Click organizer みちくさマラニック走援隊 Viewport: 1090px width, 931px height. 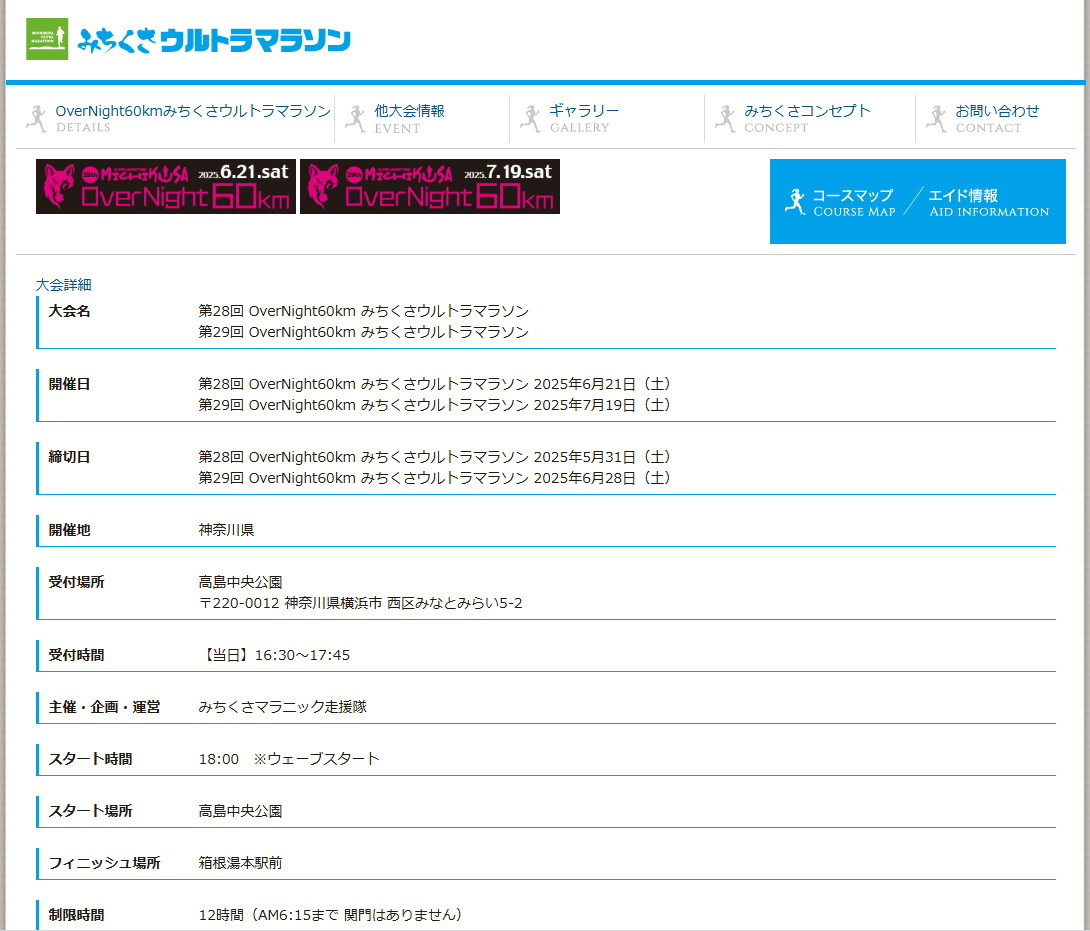pos(282,707)
